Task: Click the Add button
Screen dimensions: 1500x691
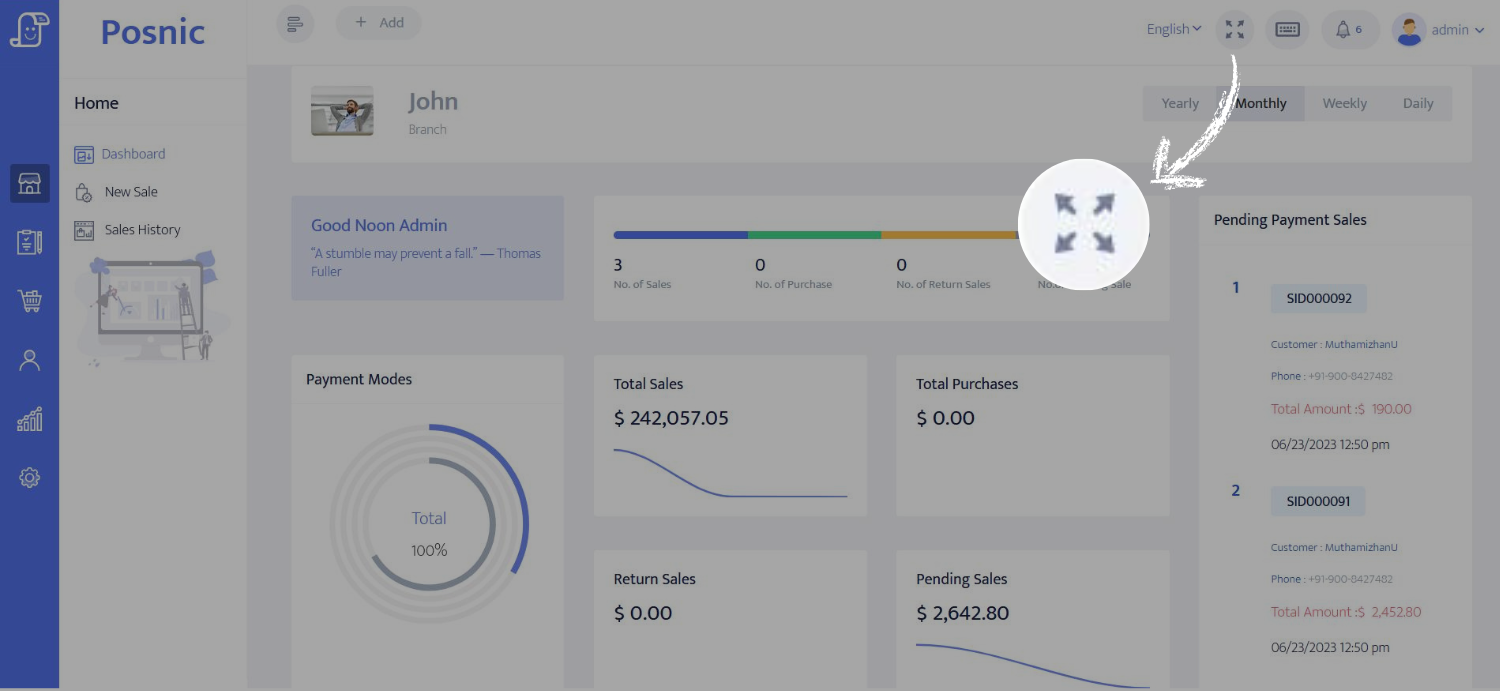Action: tap(379, 23)
